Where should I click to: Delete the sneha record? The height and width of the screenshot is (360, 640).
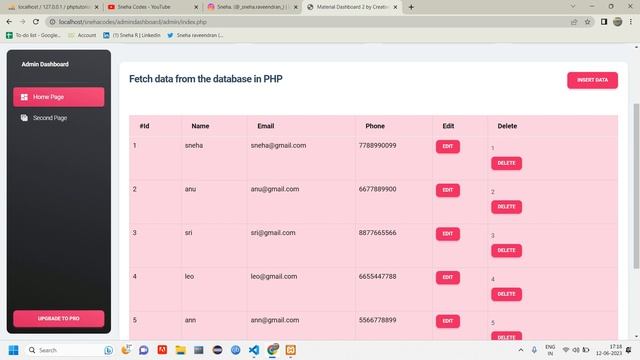(507, 163)
